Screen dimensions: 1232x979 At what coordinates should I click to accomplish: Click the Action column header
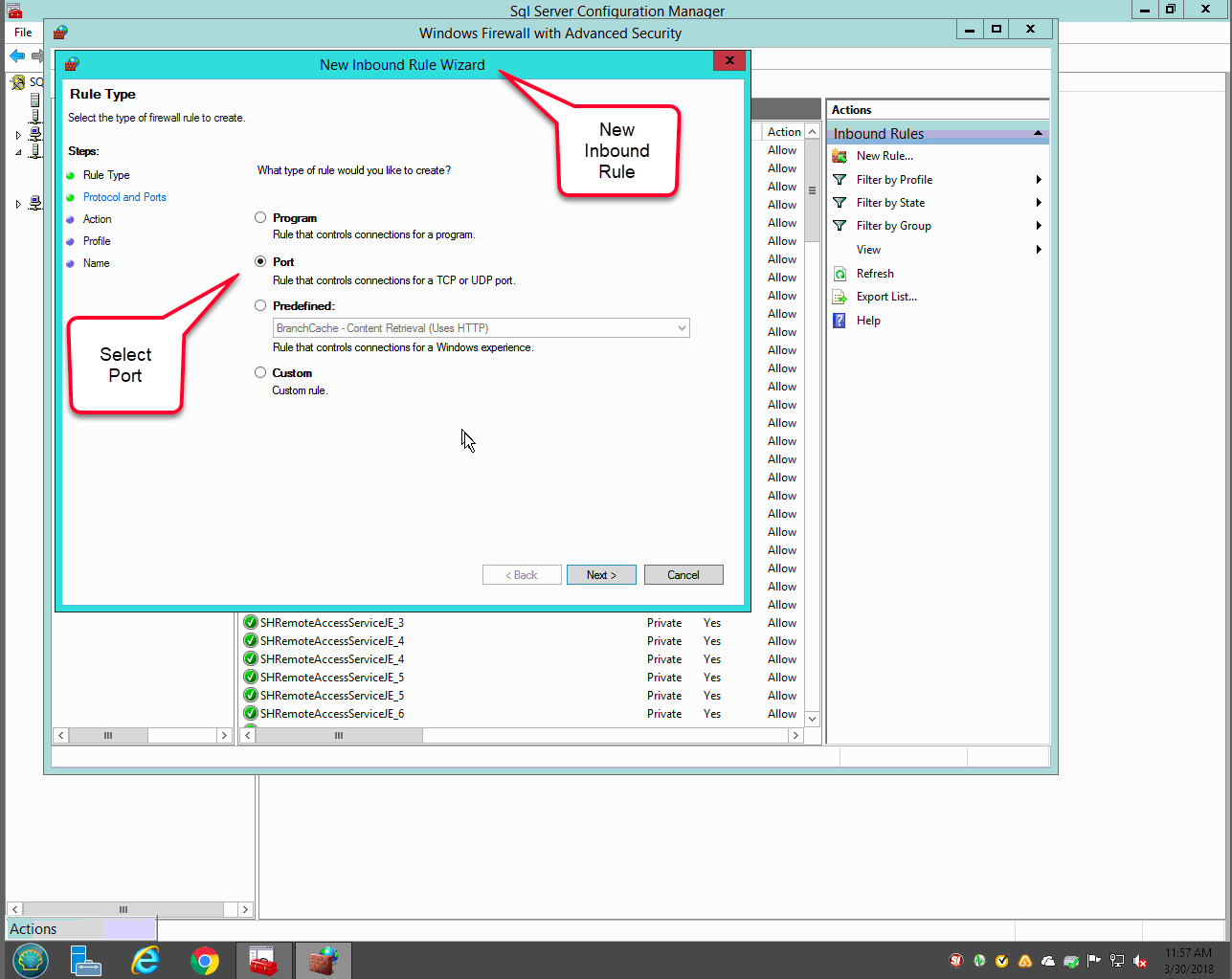pos(784,132)
